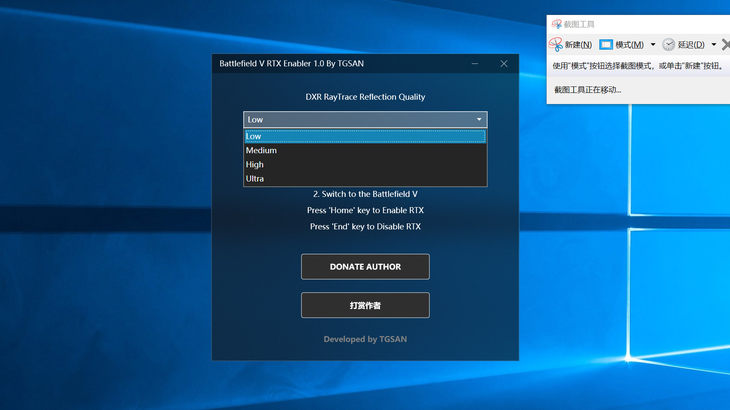
Task: Click the Developed by TGSAN text
Action: [365, 339]
